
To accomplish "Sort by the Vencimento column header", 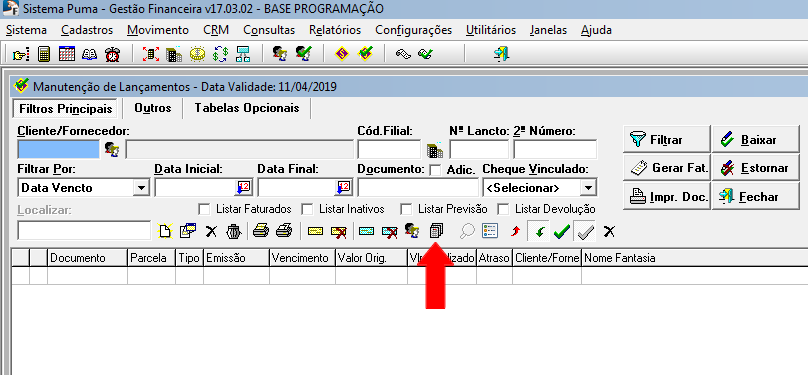I will 302,258.
